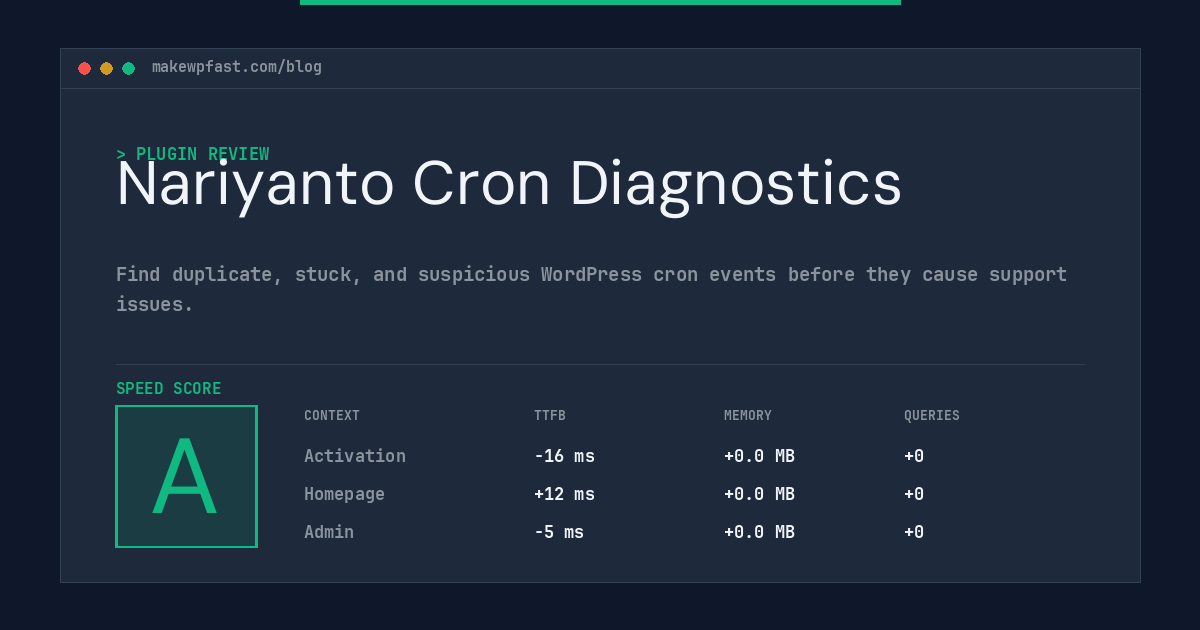Screen dimensions: 1200x630
Task: Click Admin memory value +0.0 MB
Action: coord(759,532)
